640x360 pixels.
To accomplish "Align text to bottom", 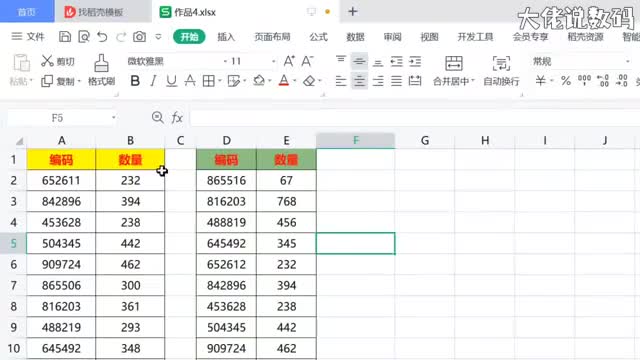I will pos(378,62).
